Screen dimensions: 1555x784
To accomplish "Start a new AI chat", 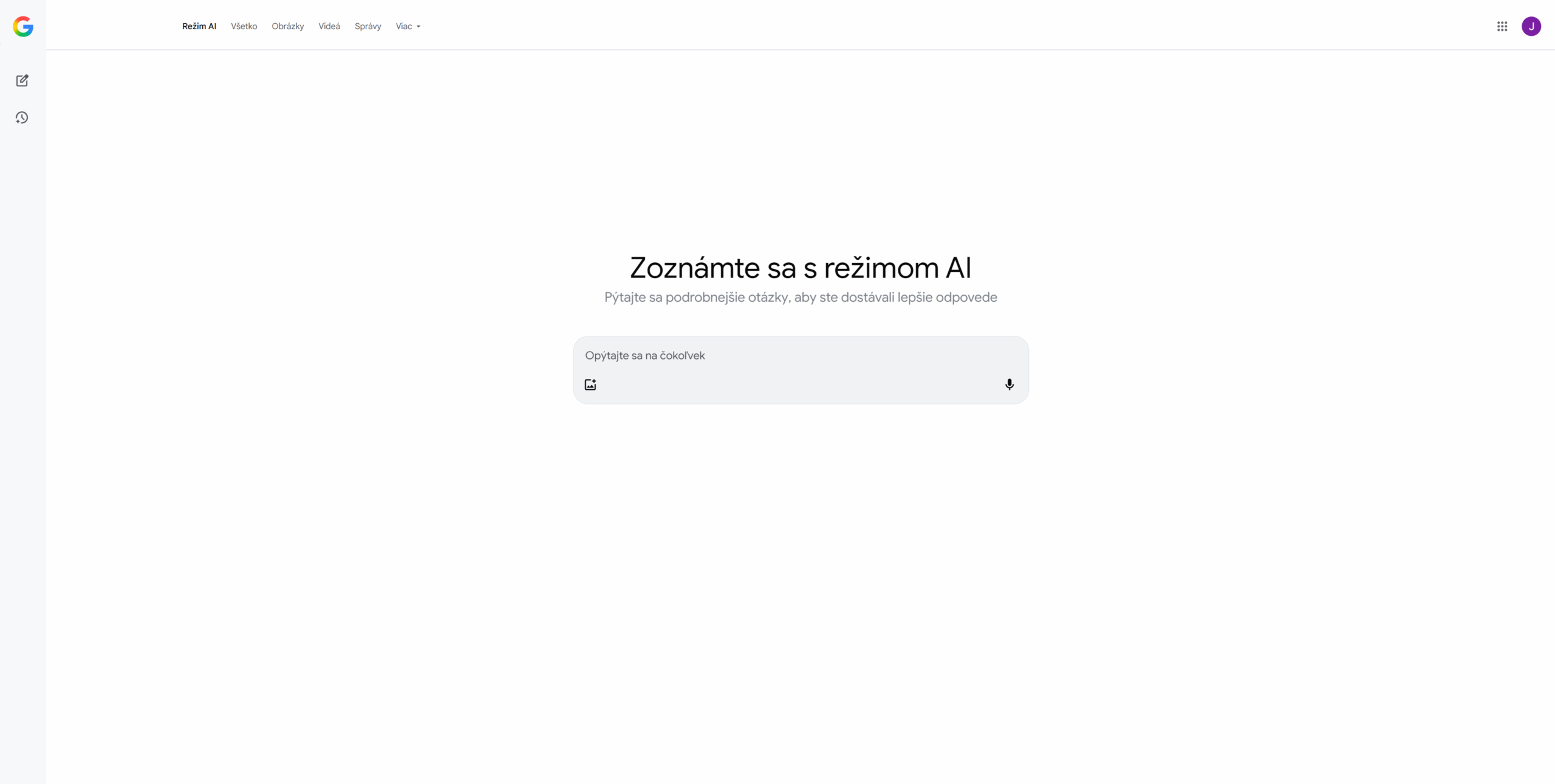I will coord(22,81).
